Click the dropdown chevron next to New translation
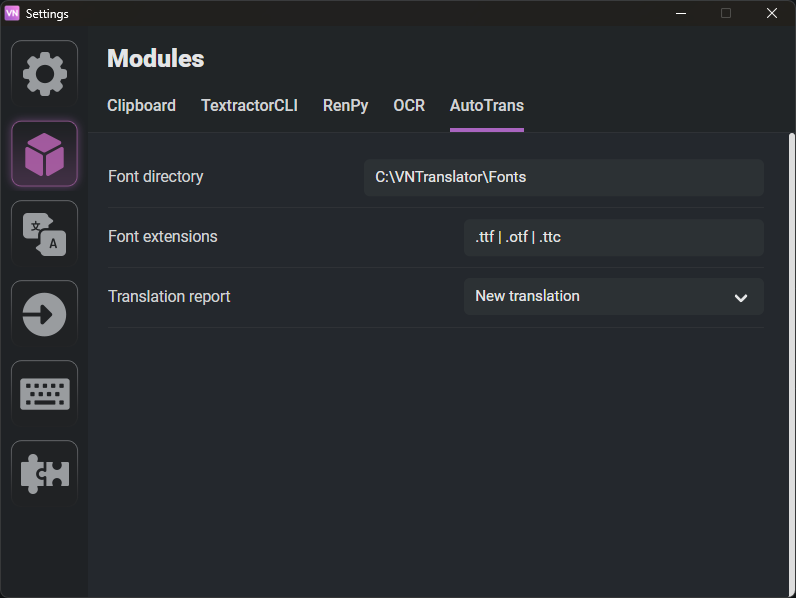Viewport: 796px width, 598px height. coord(741,298)
